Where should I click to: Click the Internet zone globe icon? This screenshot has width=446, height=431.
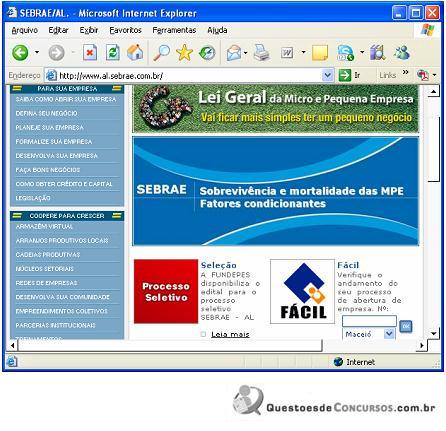point(338,362)
